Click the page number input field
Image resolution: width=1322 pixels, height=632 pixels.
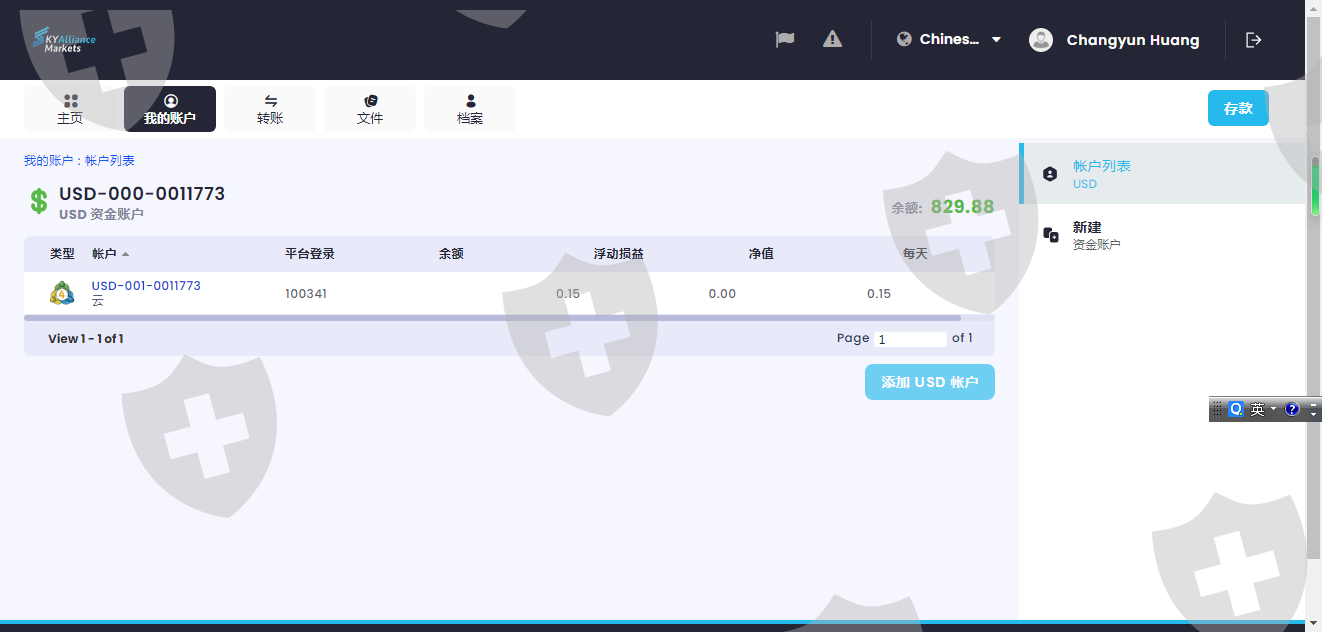pos(910,339)
